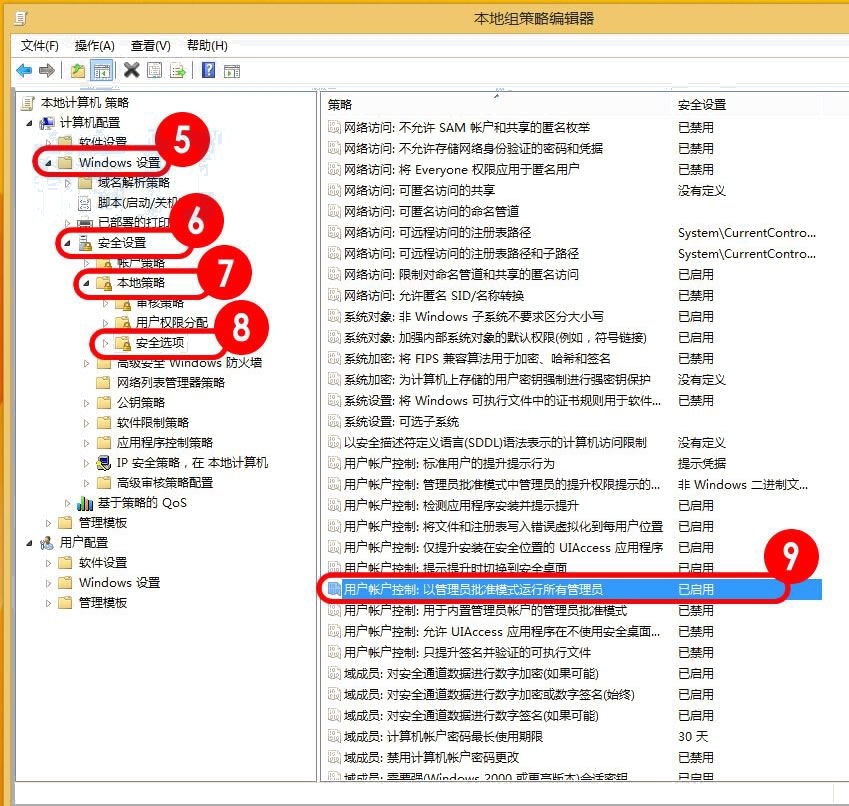The image size is (849, 806).
Task: Sort by the 安全设置 column header
Action: [702, 105]
